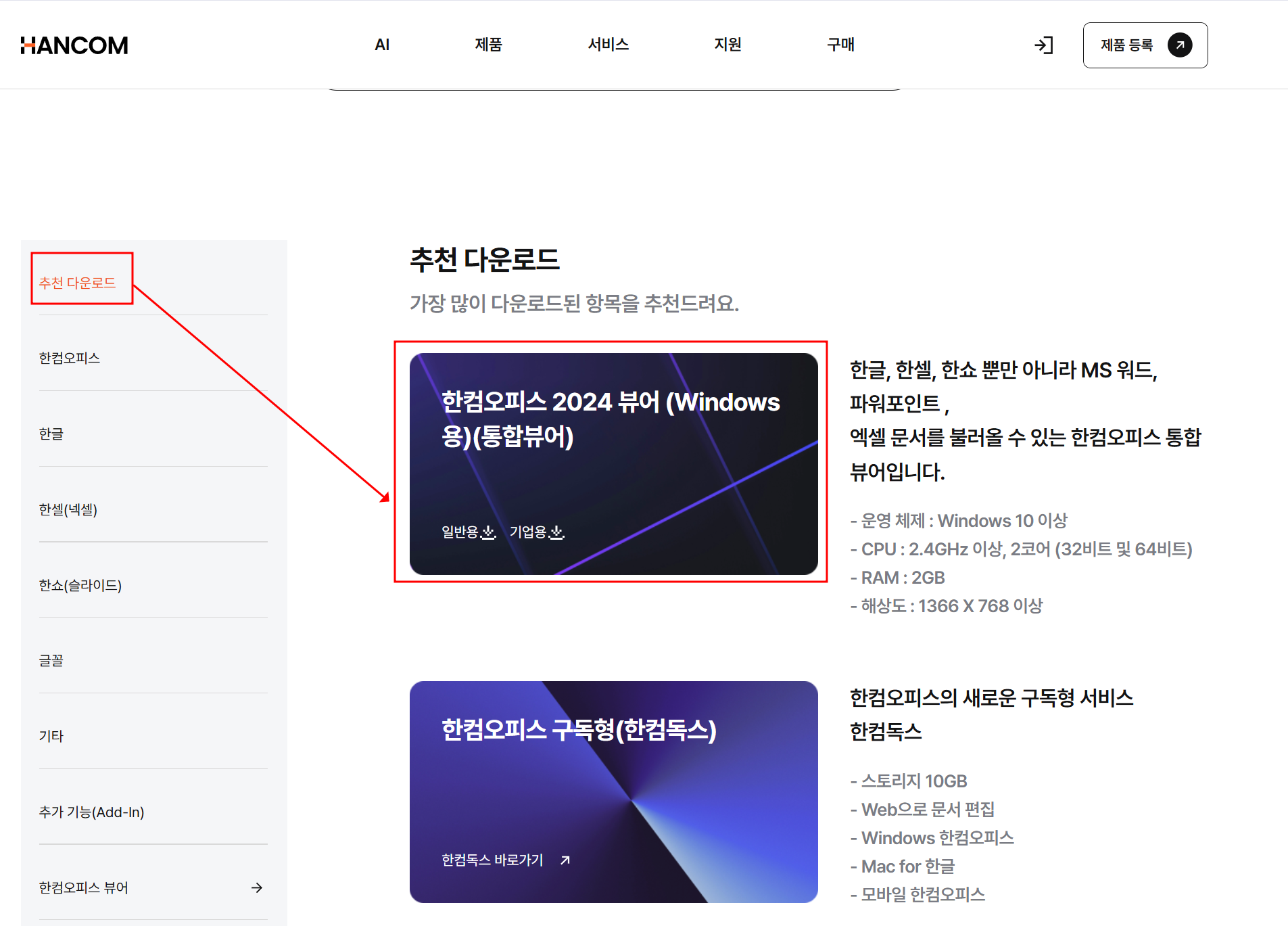Expand 한컴오피스 뷰어 sidebar arrow
This screenshot has height=926, width=1288.
[257, 887]
